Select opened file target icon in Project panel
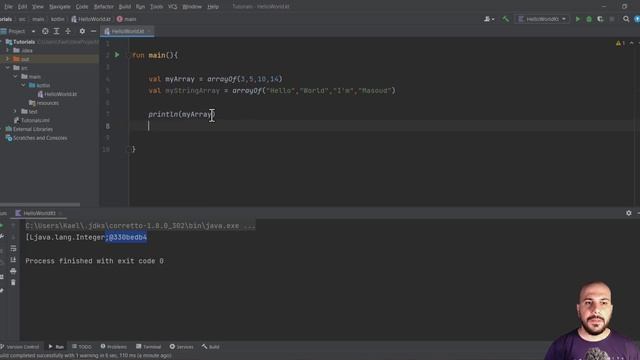This screenshot has height=360, width=640. click(45, 31)
